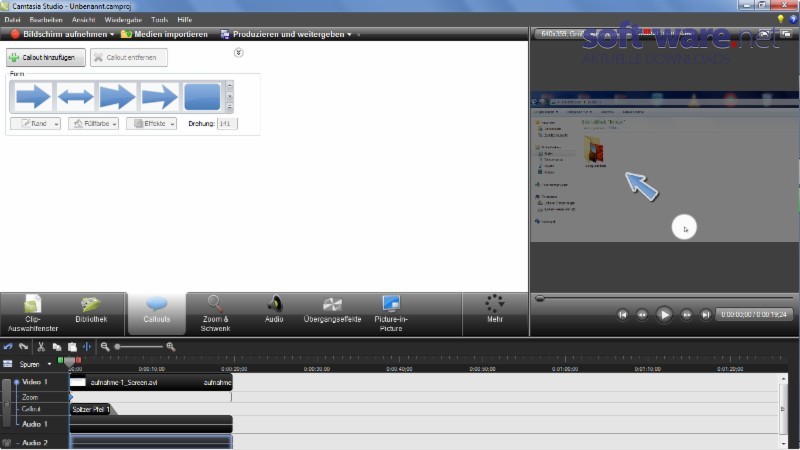Click the timeline zoom slider handle
This screenshot has height=450, width=800.
tap(117, 347)
